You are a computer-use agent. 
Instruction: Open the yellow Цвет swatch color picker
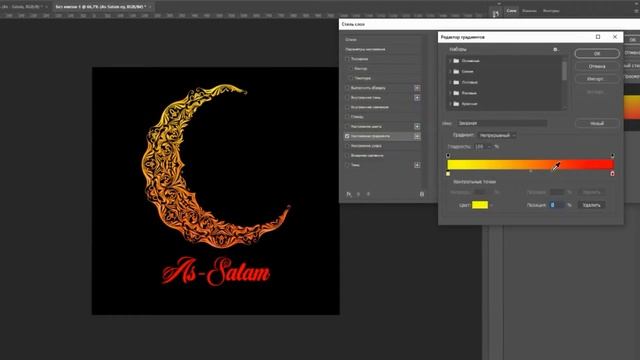[x=480, y=205]
